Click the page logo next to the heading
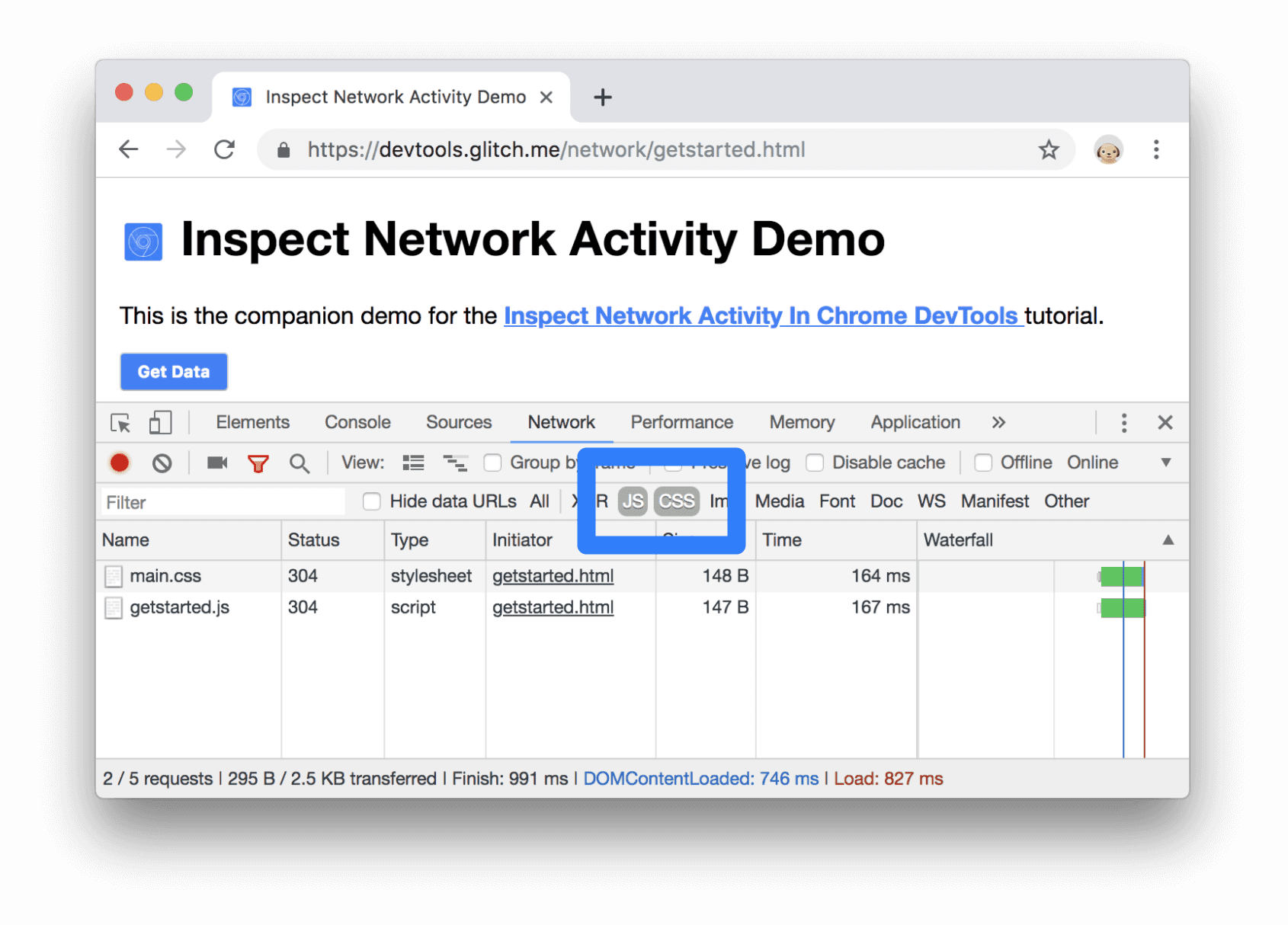 point(143,242)
